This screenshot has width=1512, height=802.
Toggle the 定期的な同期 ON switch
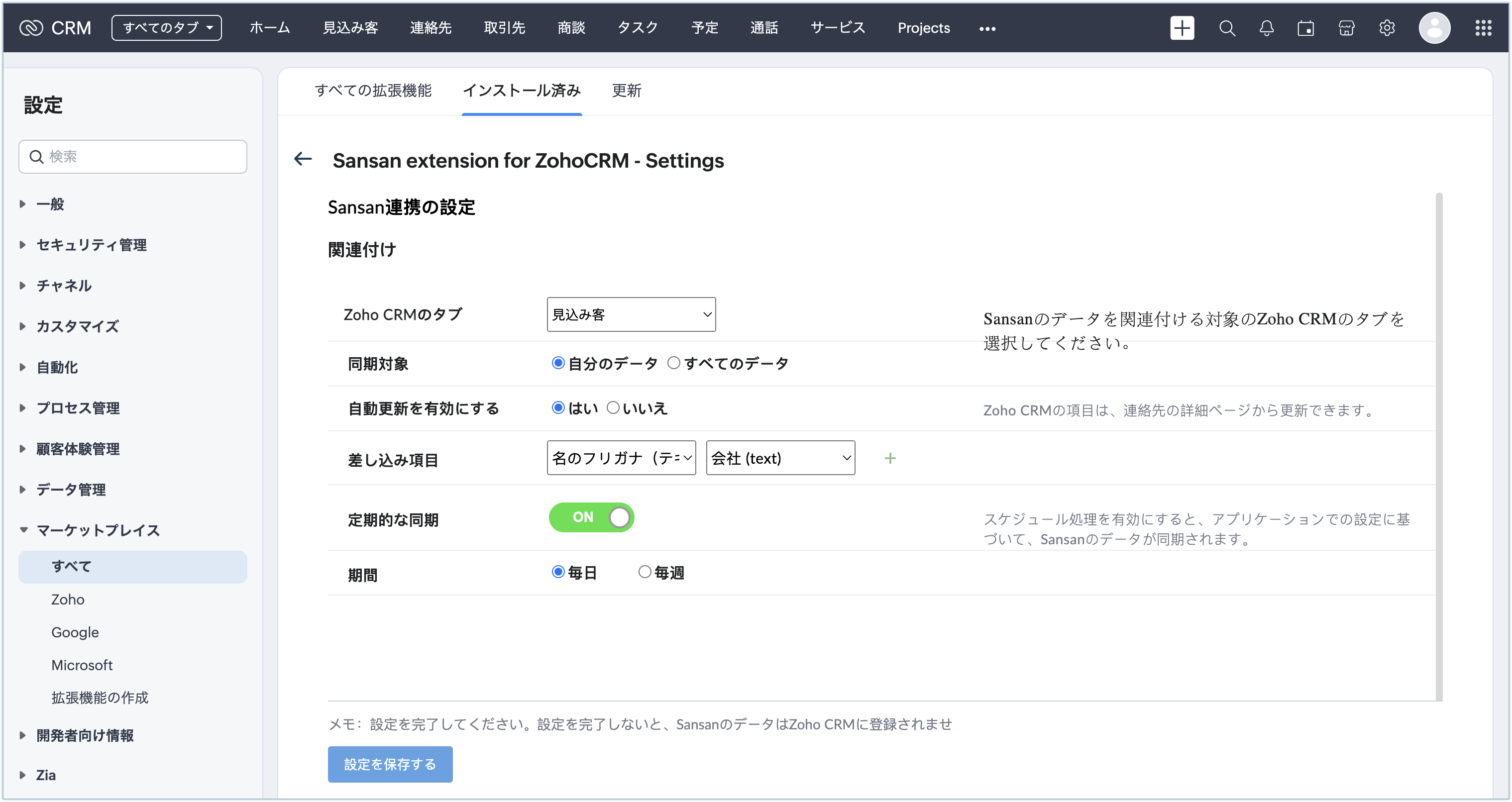click(591, 517)
